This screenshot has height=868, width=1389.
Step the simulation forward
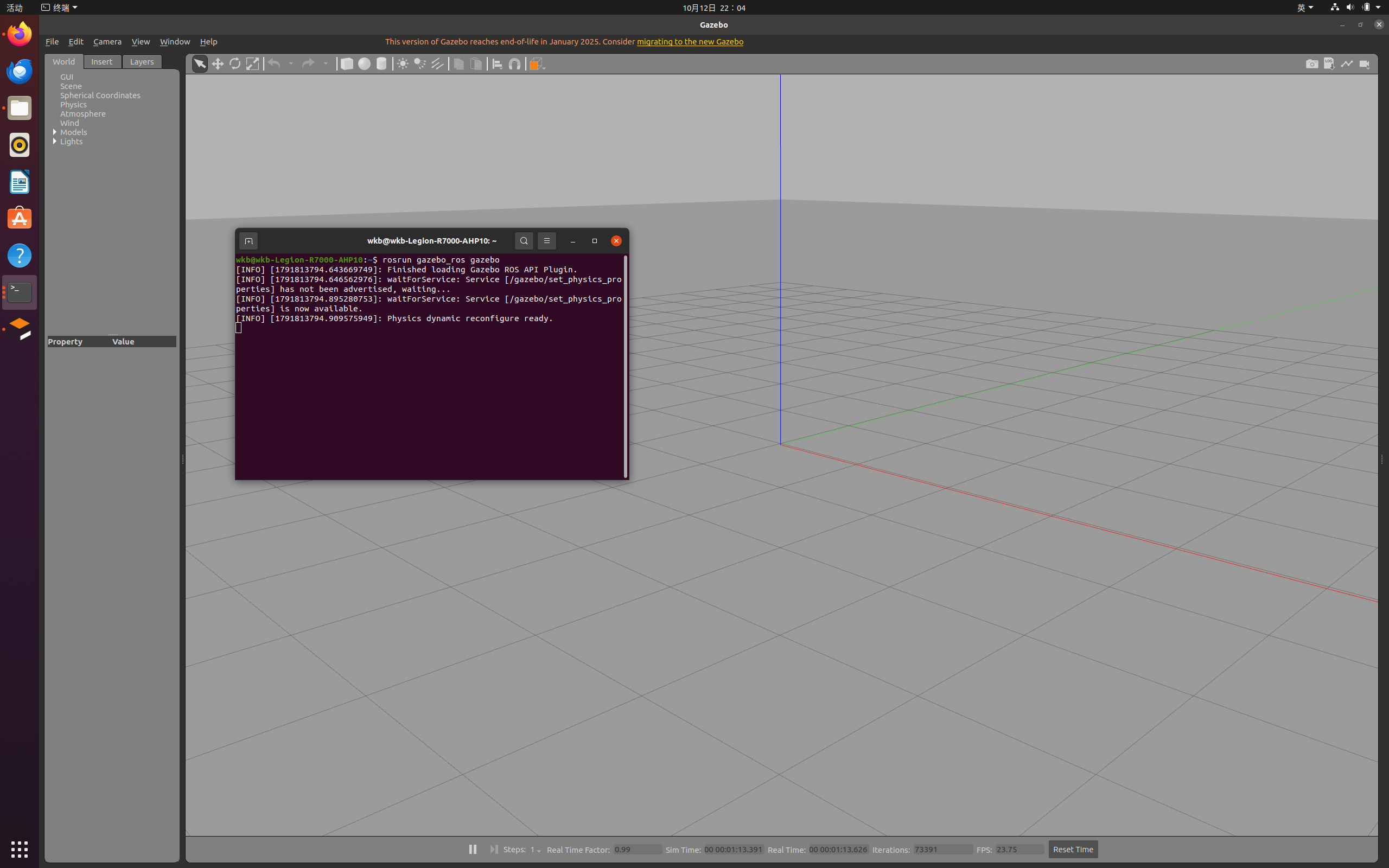click(x=494, y=849)
